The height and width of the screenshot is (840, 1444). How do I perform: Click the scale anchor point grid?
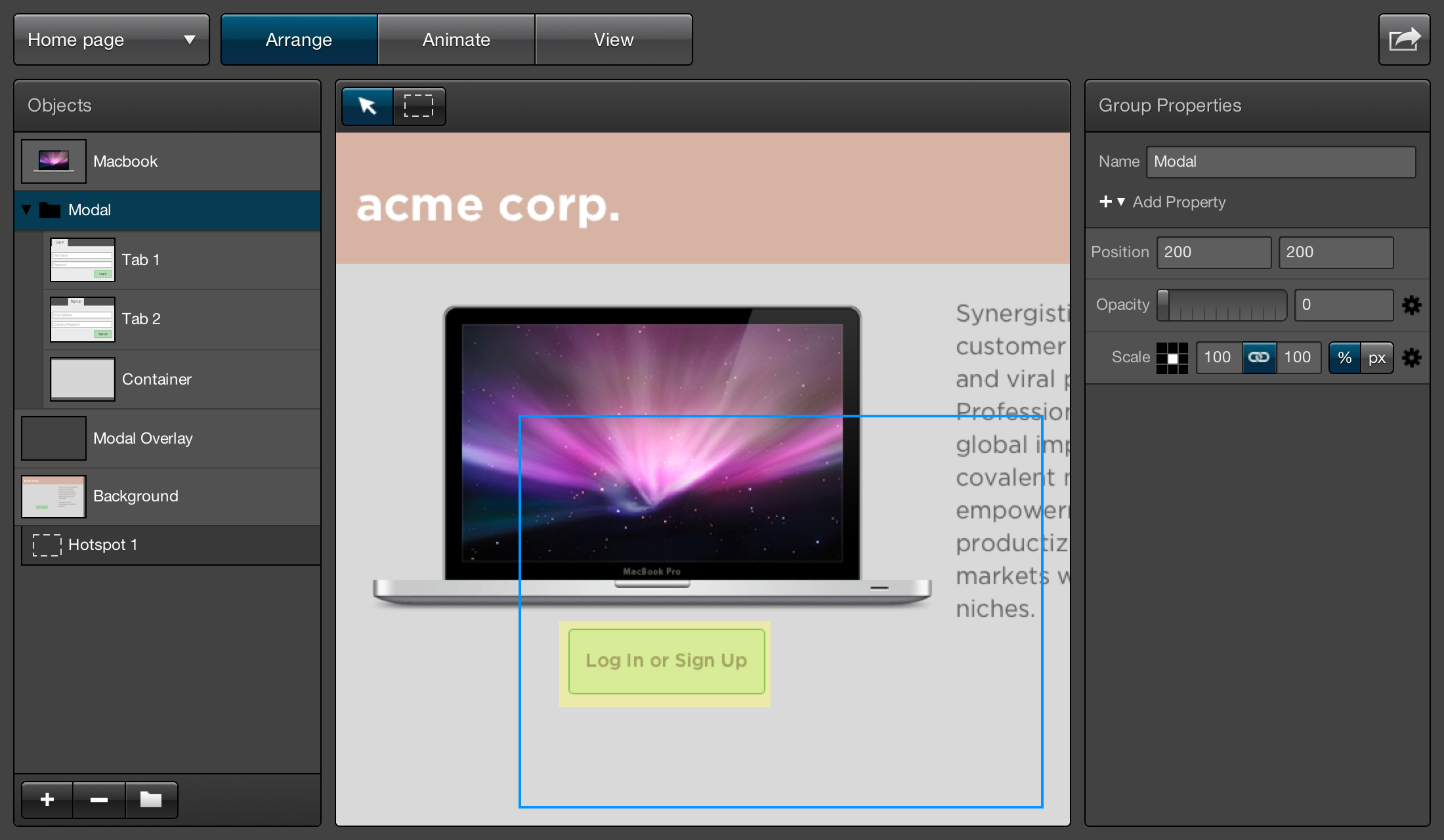point(1172,358)
